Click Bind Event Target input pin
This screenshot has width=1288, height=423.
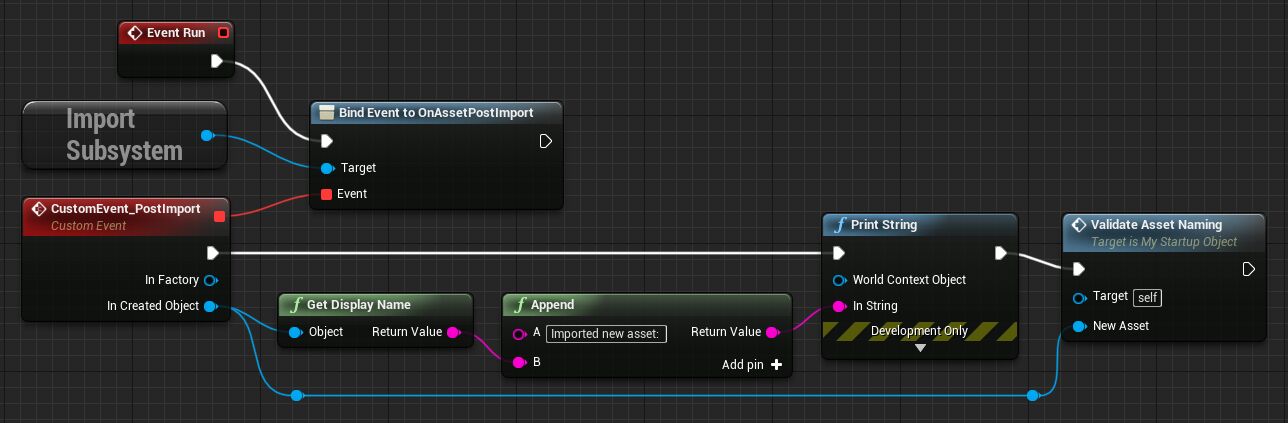click(x=326, y=168)
